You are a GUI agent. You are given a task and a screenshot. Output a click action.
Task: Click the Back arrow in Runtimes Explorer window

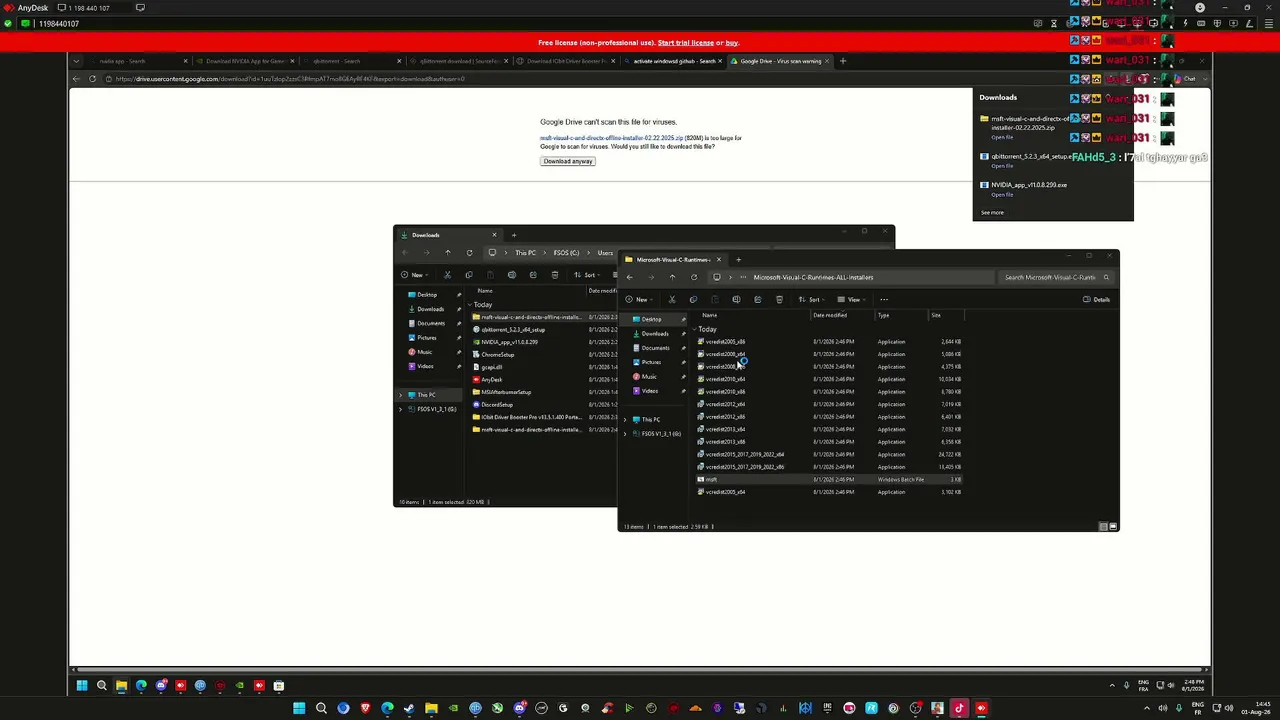click(629, 277)
